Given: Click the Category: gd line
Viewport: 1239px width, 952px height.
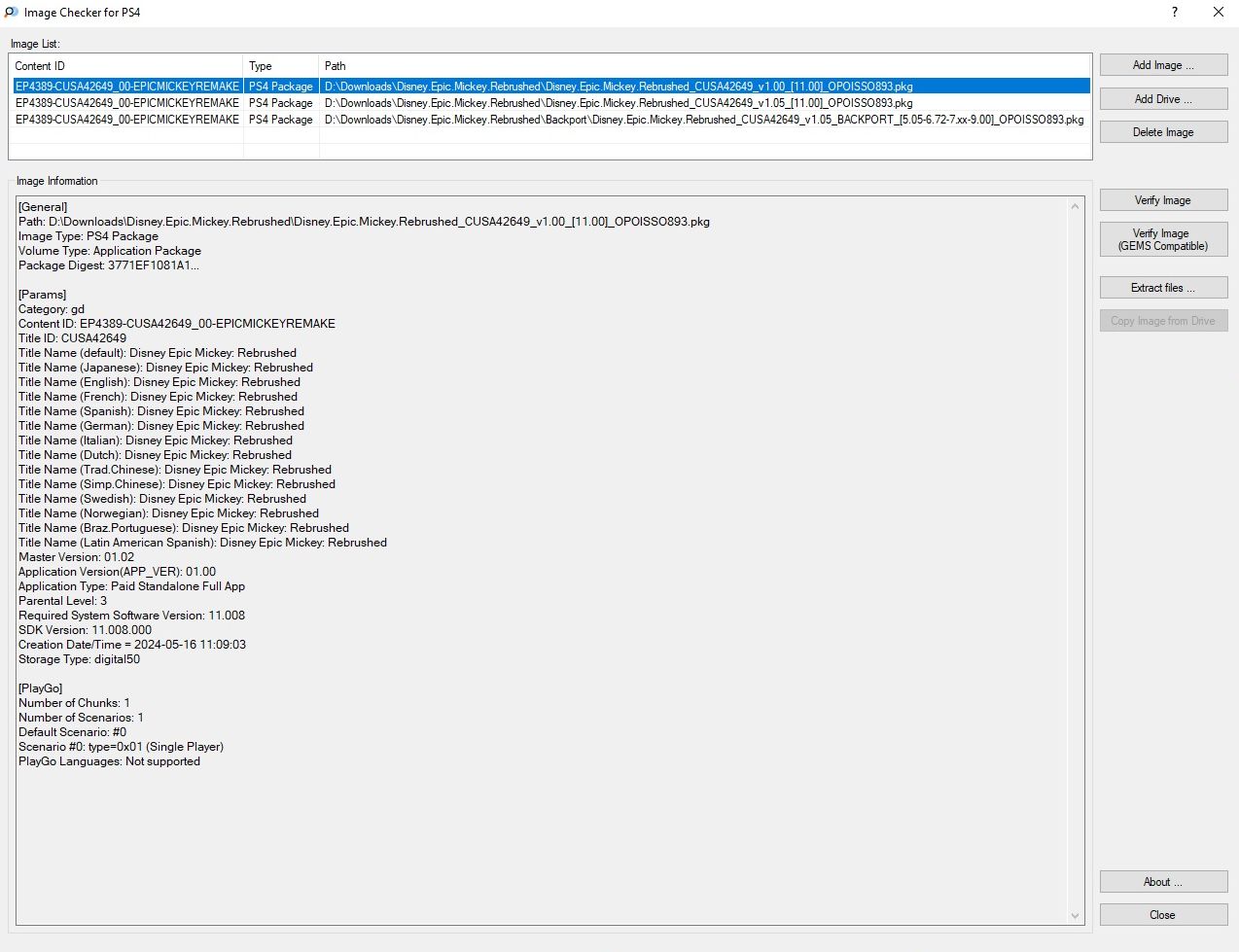Looking at the screenshot, I should point(52,309).
